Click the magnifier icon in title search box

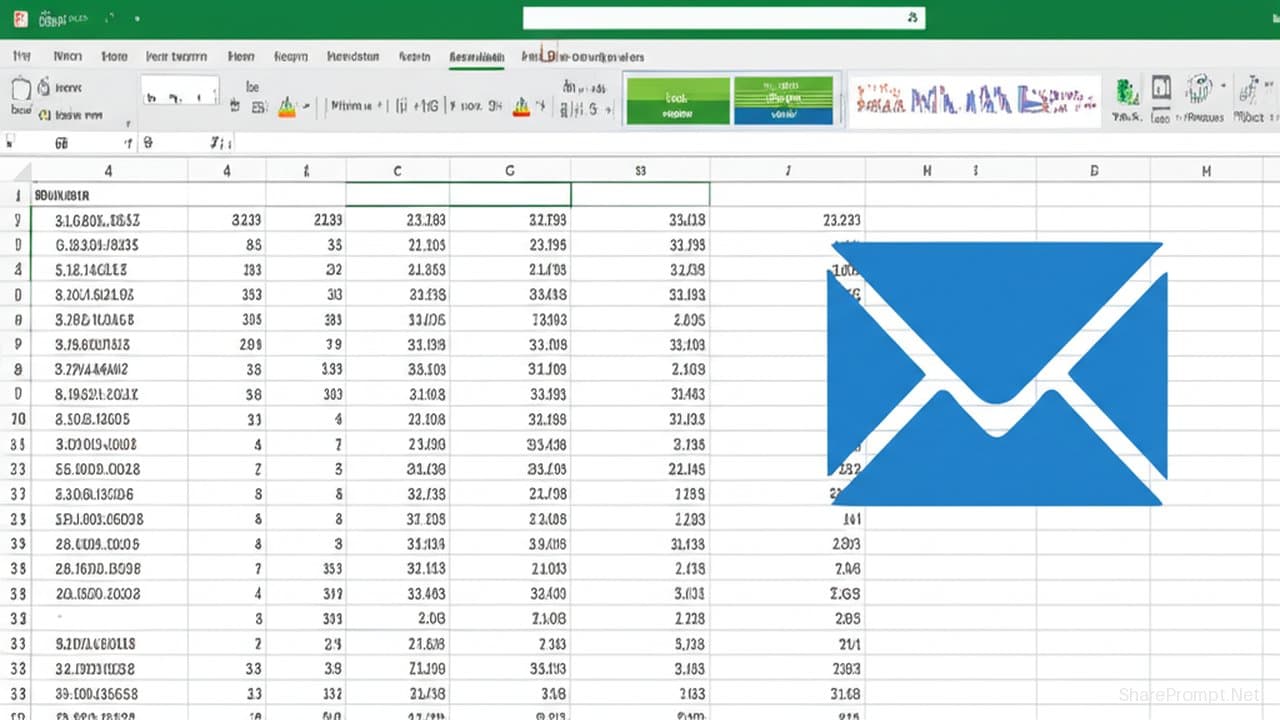[911, 18]
